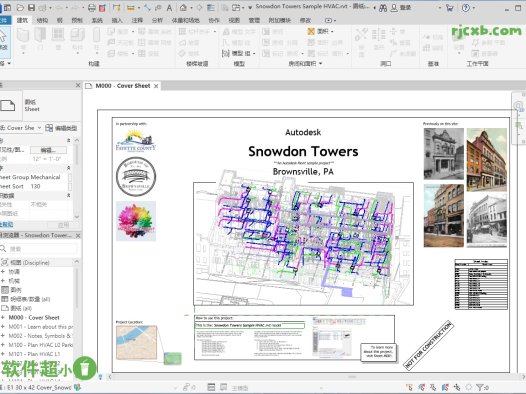Click the Edit Type icon in Properties panel
526x394 pixels.
[x=49, y=128]
